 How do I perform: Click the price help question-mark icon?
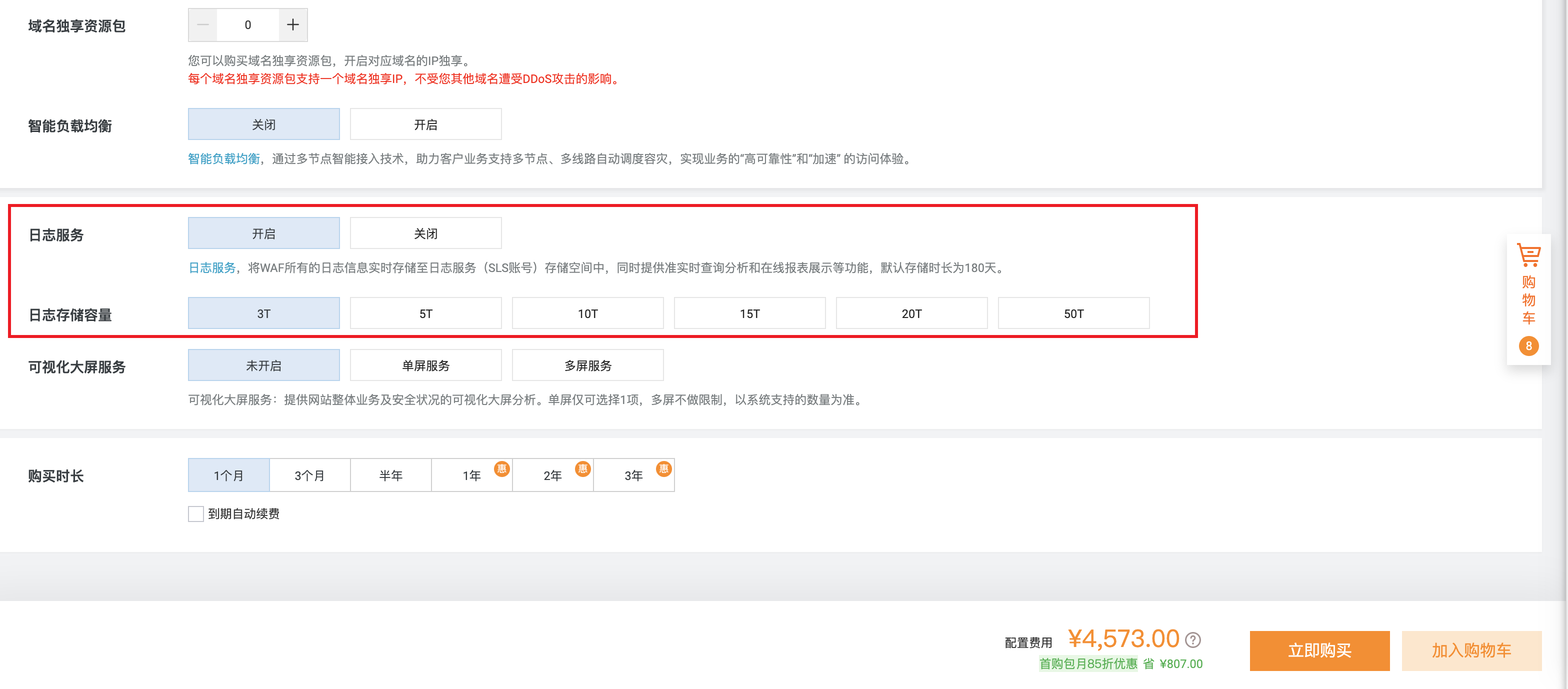1193,639
